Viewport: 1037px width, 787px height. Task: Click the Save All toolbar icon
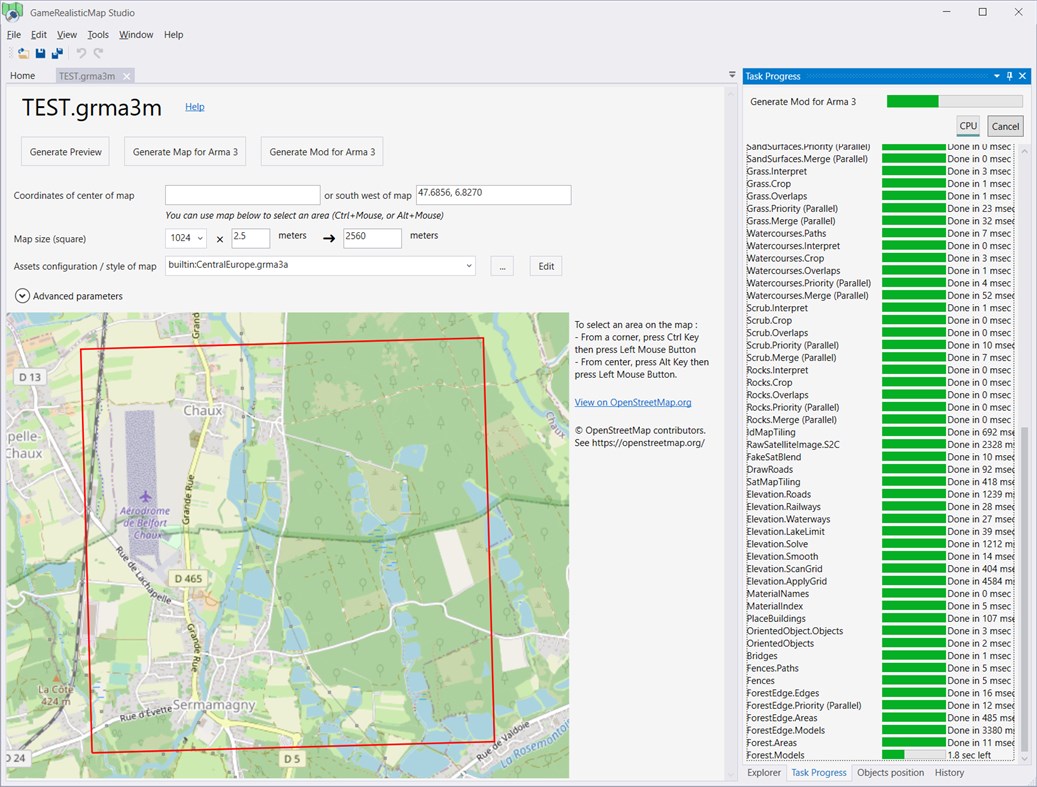point(57,53)
